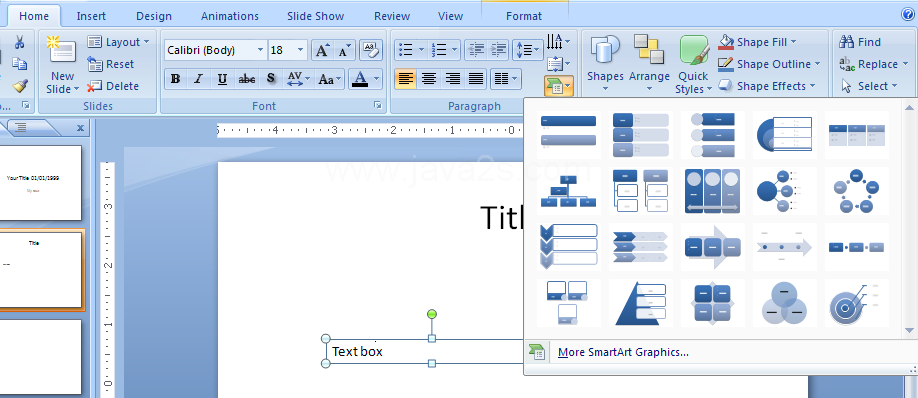Choose the Table List SmartArt layout
The width and height of the screenshot is (918, 398).
pyautogui.click(x=857, y=135)
